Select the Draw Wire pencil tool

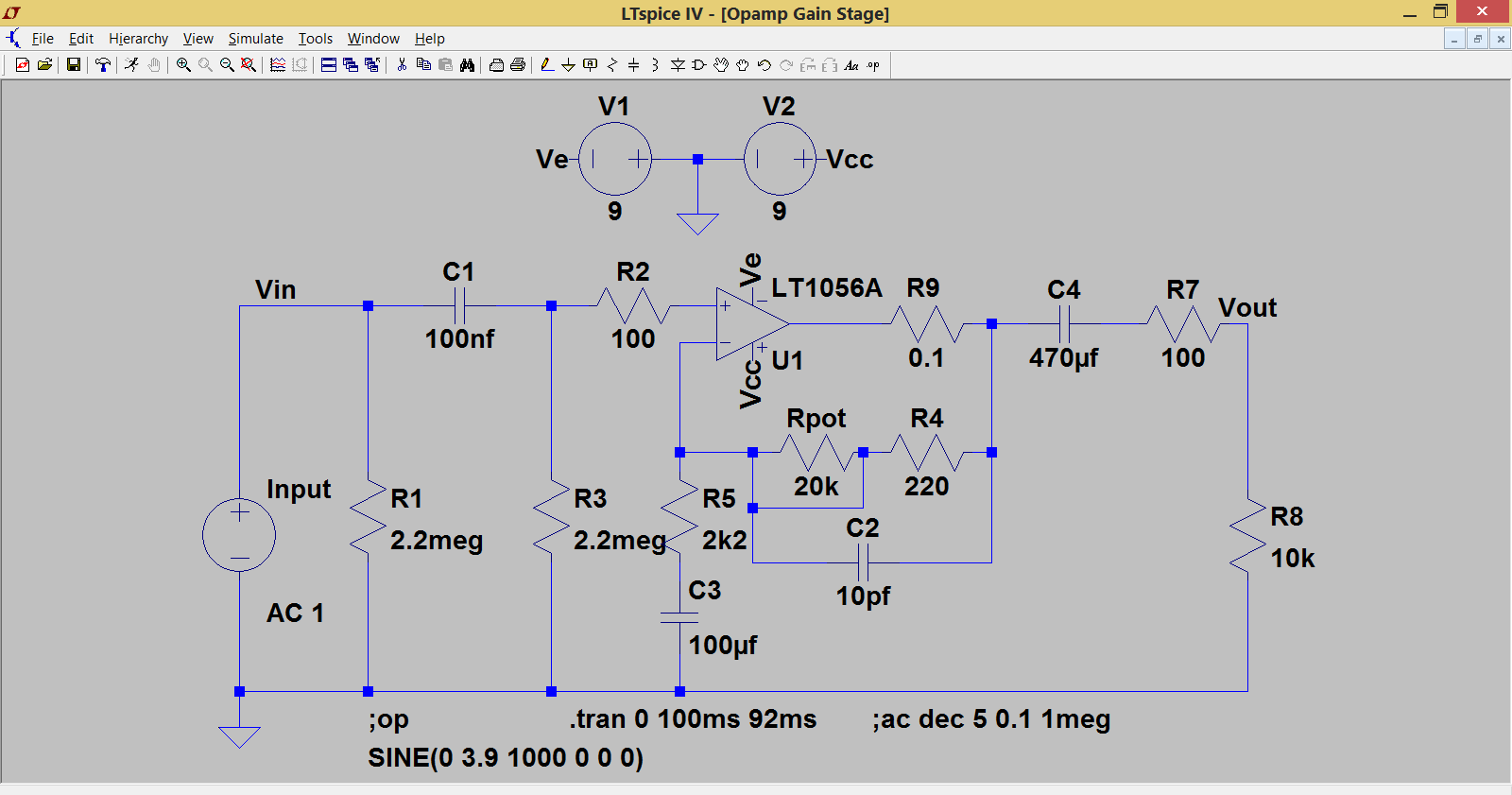click(546, 65)
